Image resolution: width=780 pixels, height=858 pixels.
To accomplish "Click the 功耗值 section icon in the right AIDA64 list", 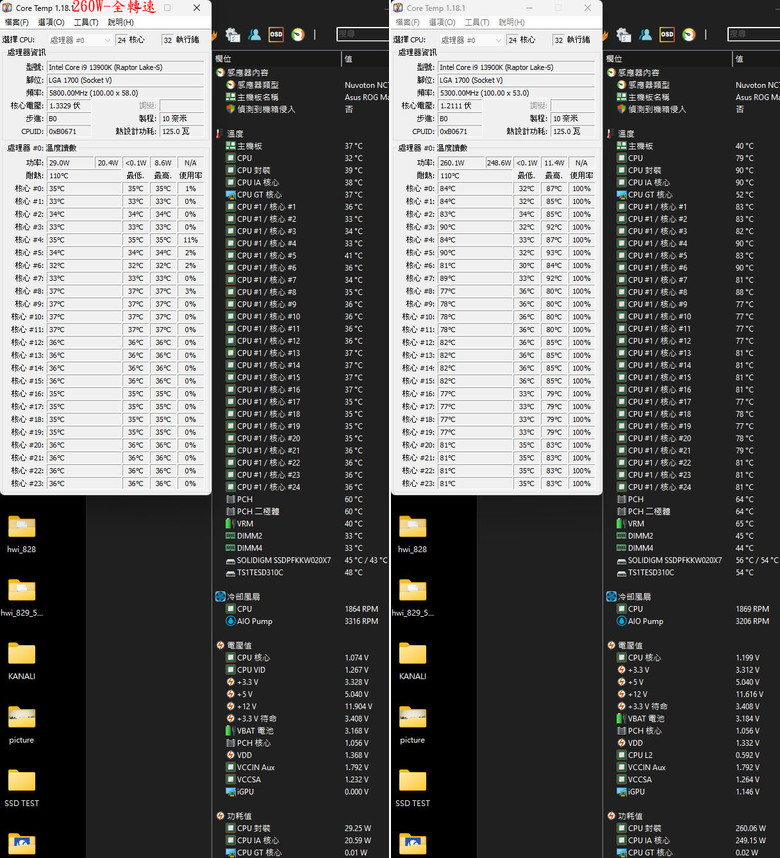I will click(611, 816).
